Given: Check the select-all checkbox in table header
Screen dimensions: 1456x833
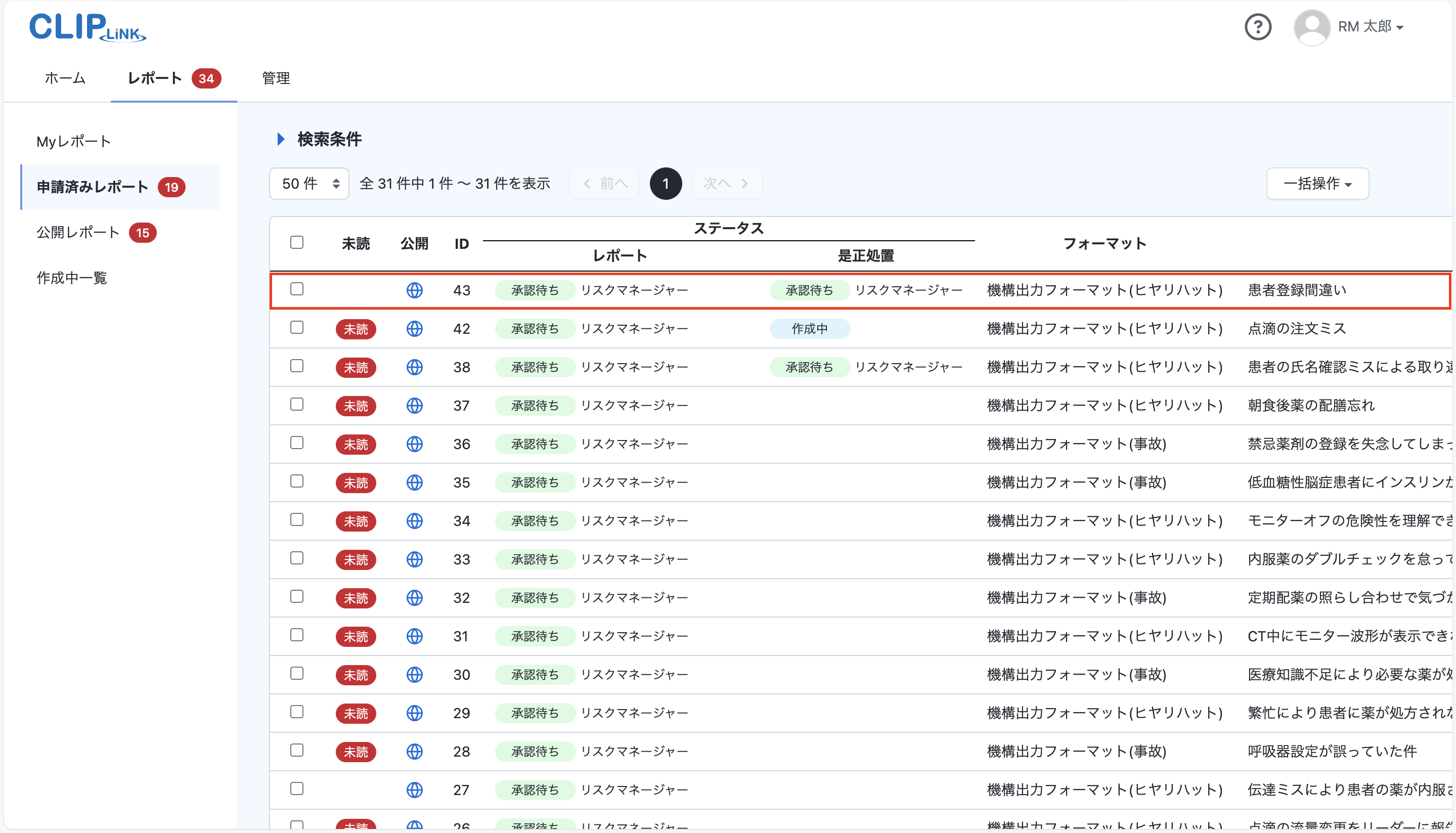Looking at the screenshot, I should coord(297,243).
